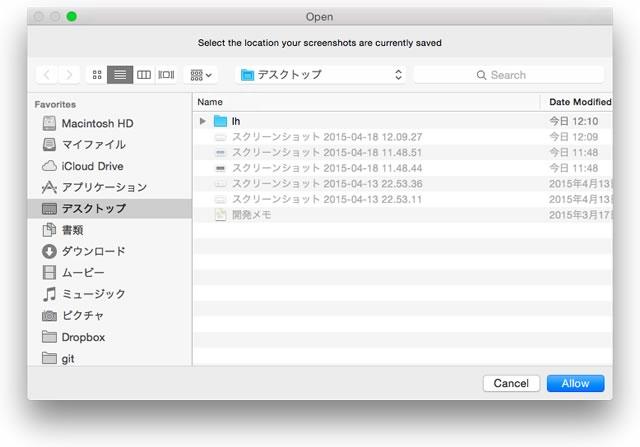Switch to list view mode
The image size is (640, 447).
coord(120,75)
